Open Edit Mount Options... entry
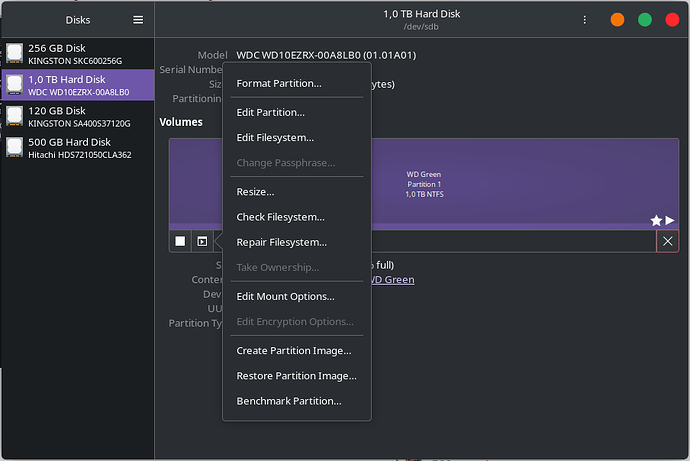 pyautogui.click(x=285, y=296)
